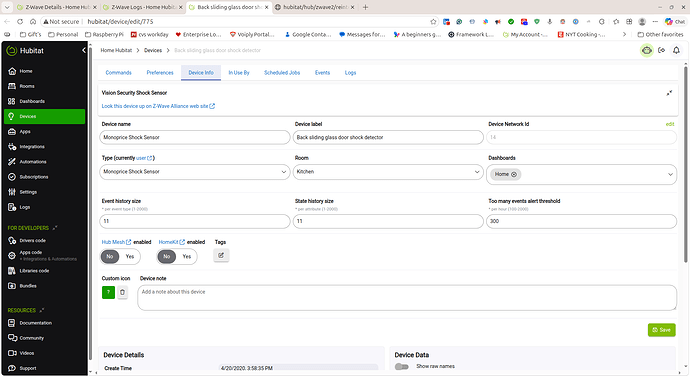The width and height of the screenshot is (690, 376).
Task: Switch to the Device Info tab
Action: point(201,73)
